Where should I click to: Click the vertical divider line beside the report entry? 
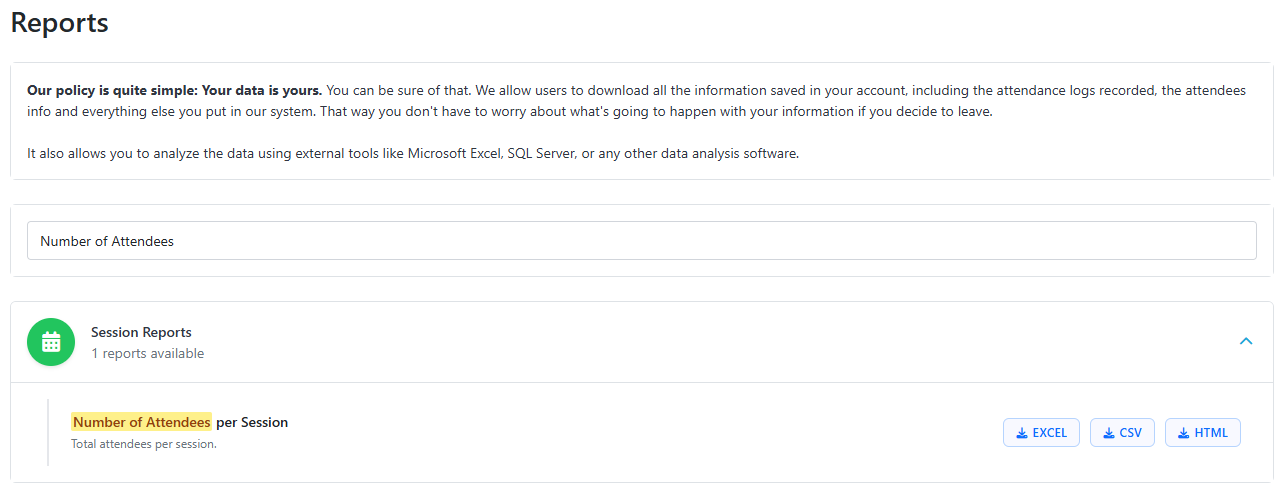click(x=48, y=432)
